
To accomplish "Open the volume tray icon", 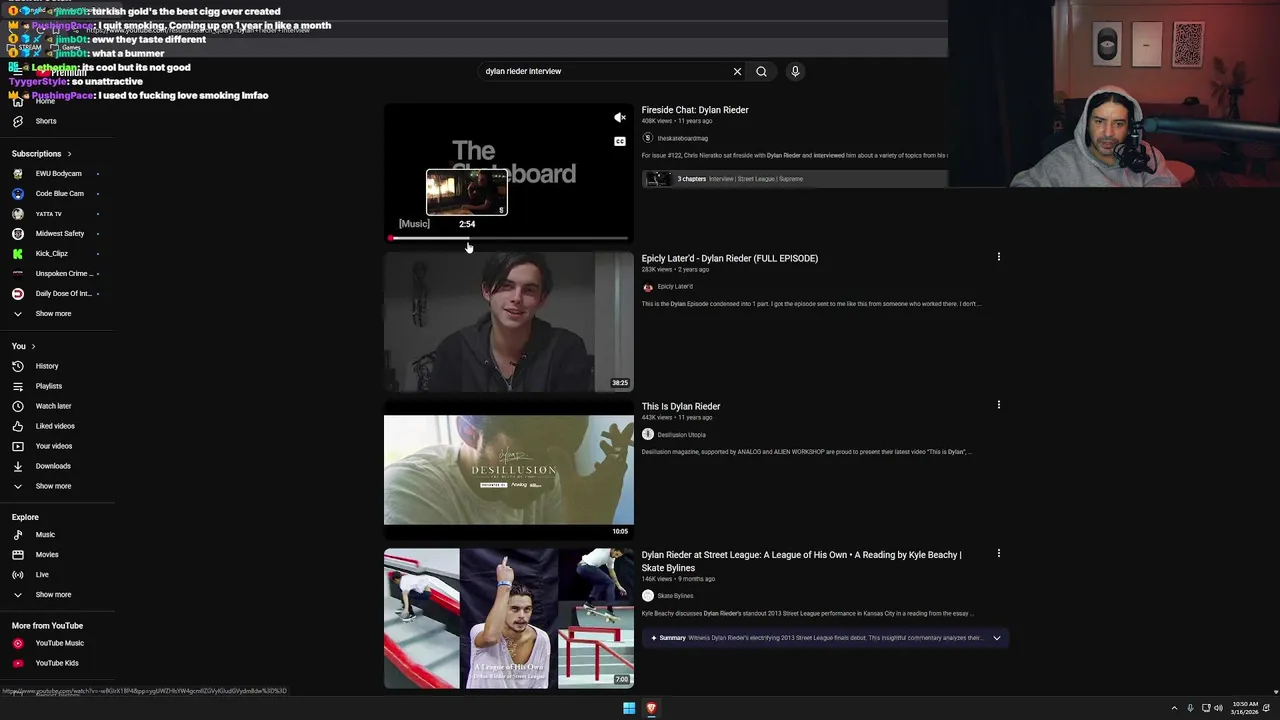I will tap(1218, 708).
